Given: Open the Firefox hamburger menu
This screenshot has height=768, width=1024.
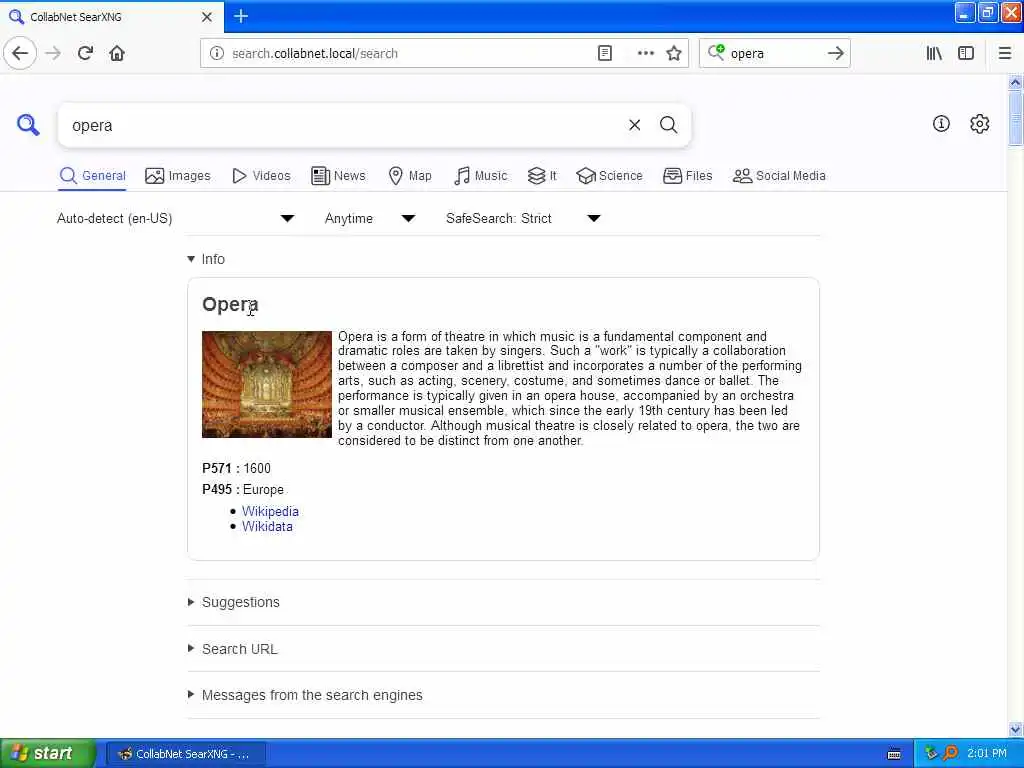Looking at the screenshot, I should 1004,54.
